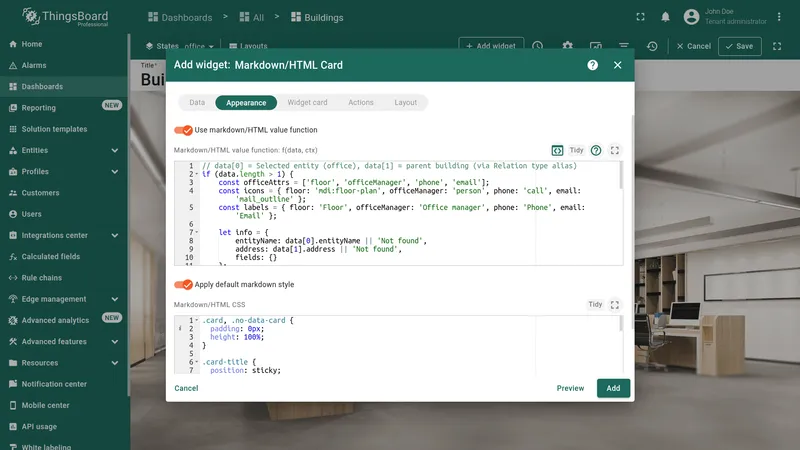800x450 pixels.
Task: Open Solution templates in the sidebar
Action: (64, 129)
